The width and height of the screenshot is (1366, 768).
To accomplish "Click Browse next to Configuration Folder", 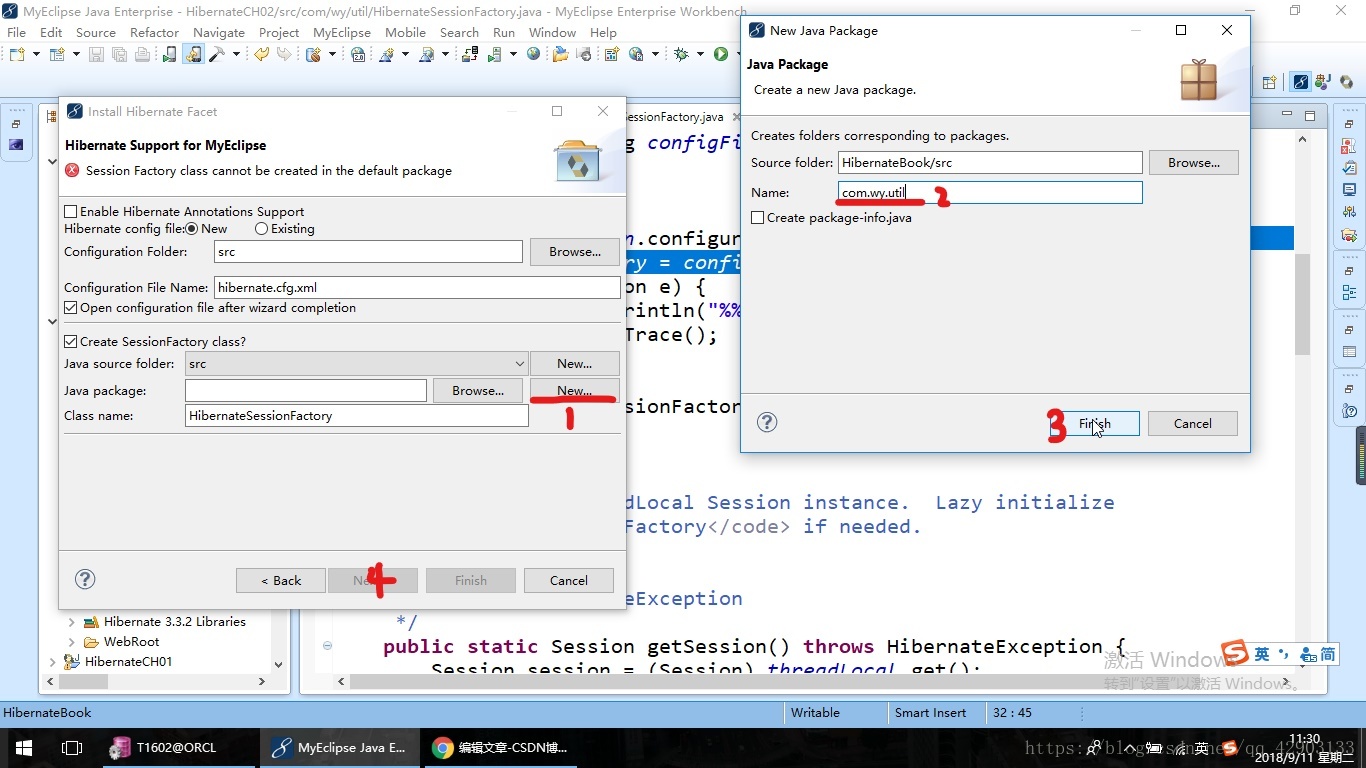I will tap(575, 252).
